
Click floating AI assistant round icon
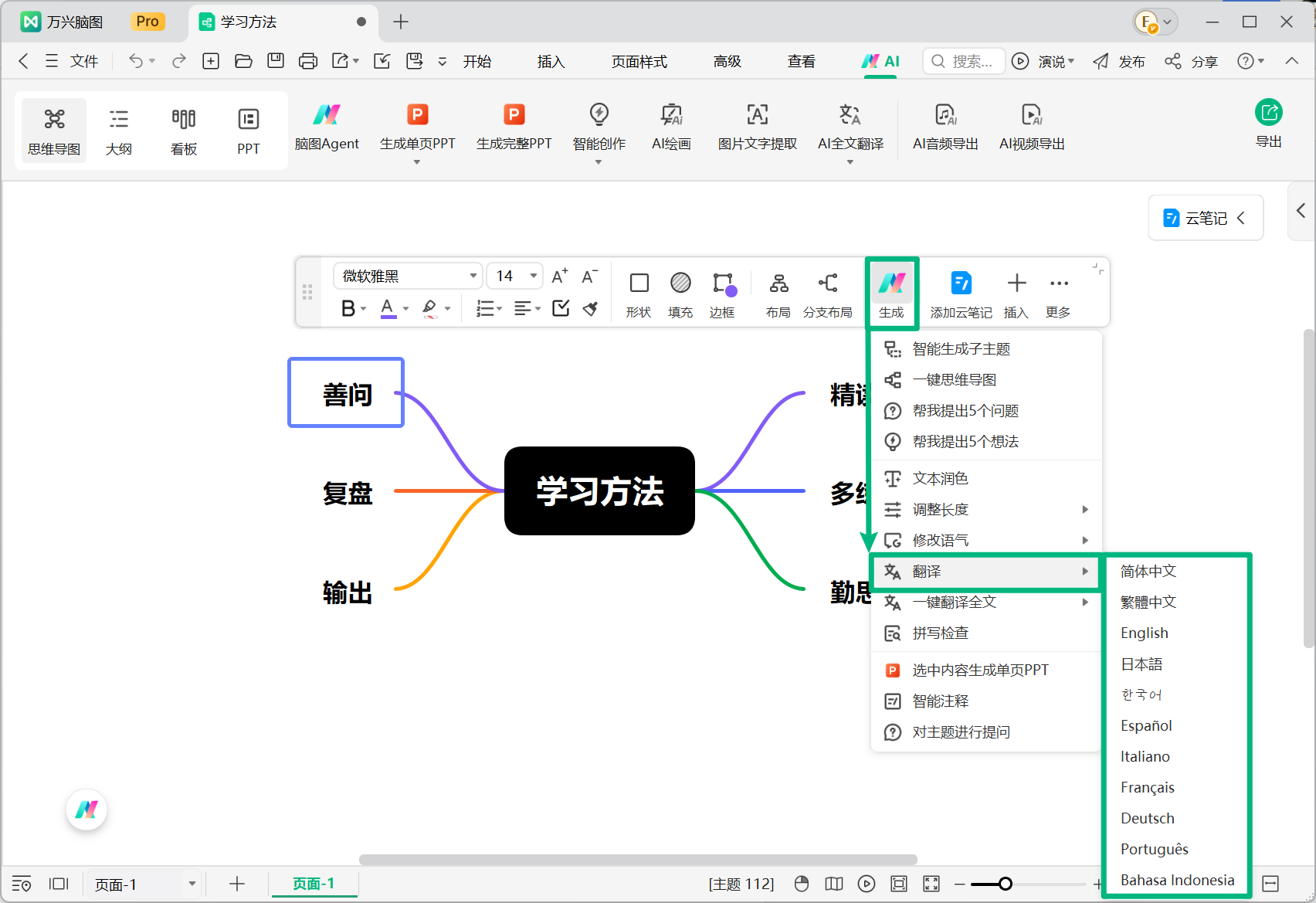pos(86,810)
